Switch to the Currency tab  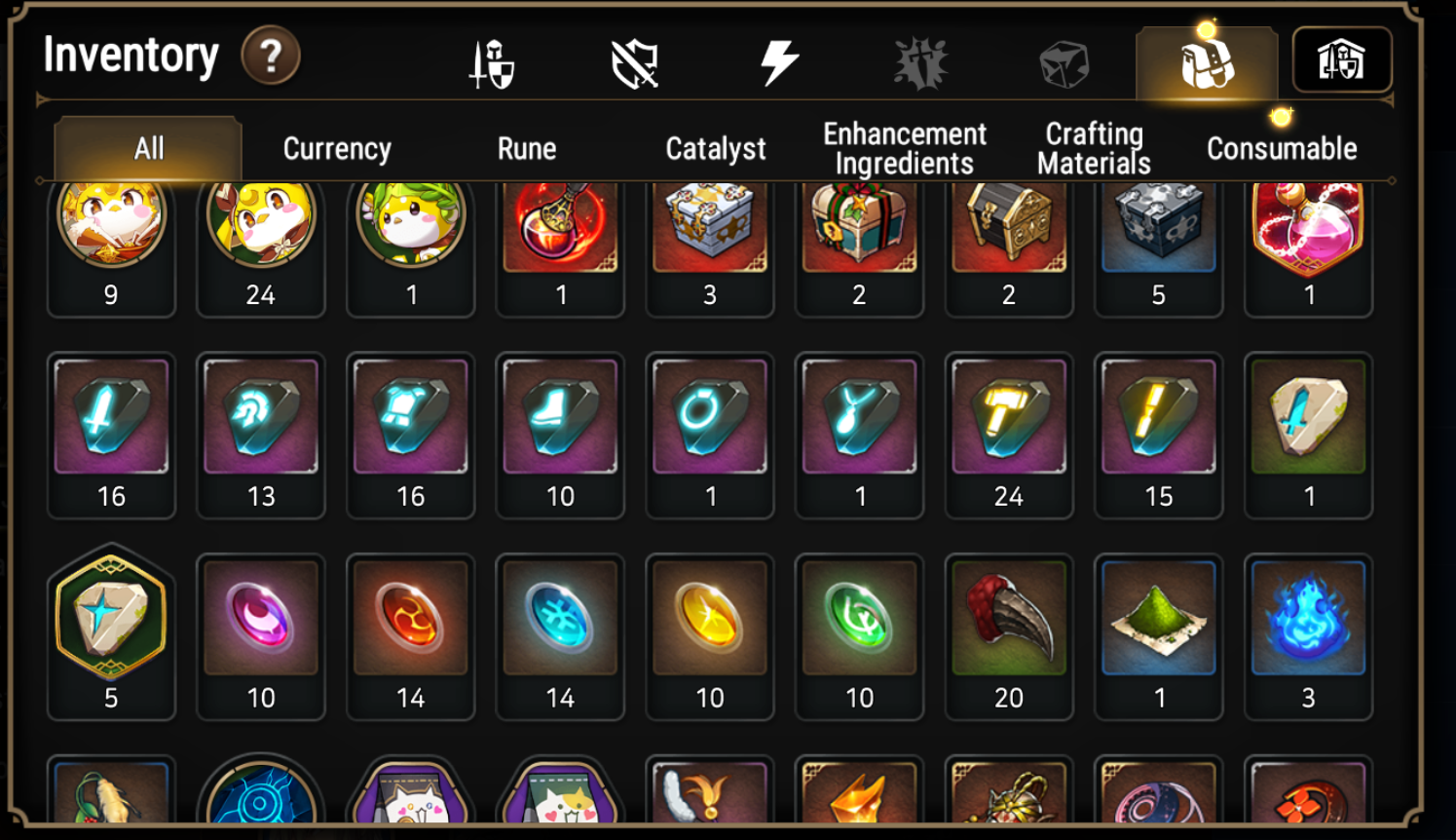click(337, 149)
